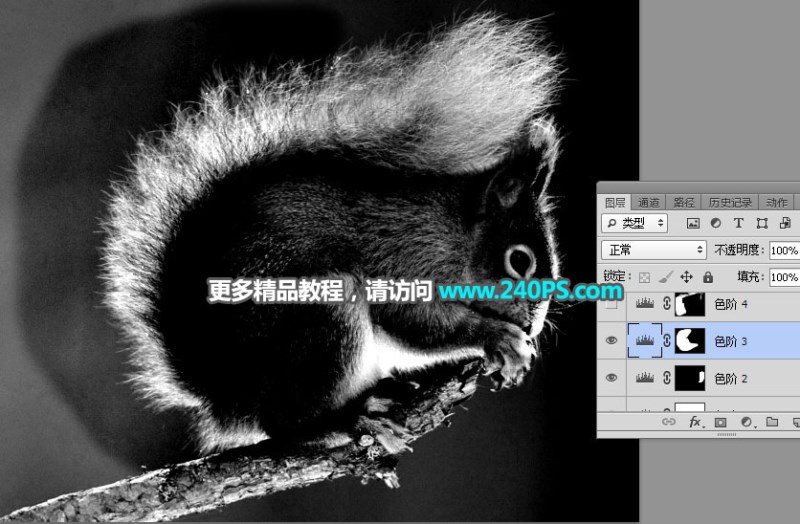Click levels adjustment icon of 色阶 2

[x=645, y=378]
